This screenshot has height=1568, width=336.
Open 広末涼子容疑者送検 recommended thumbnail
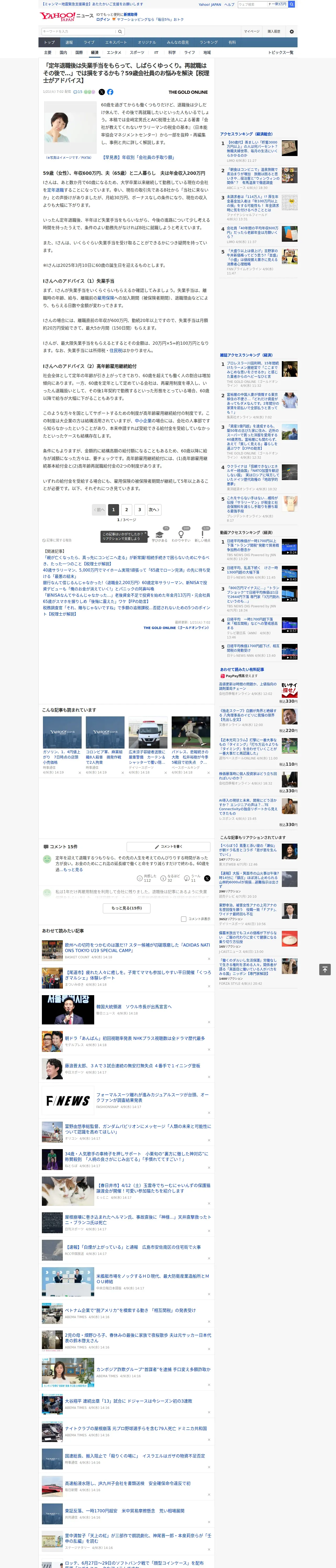click(148, 732)
